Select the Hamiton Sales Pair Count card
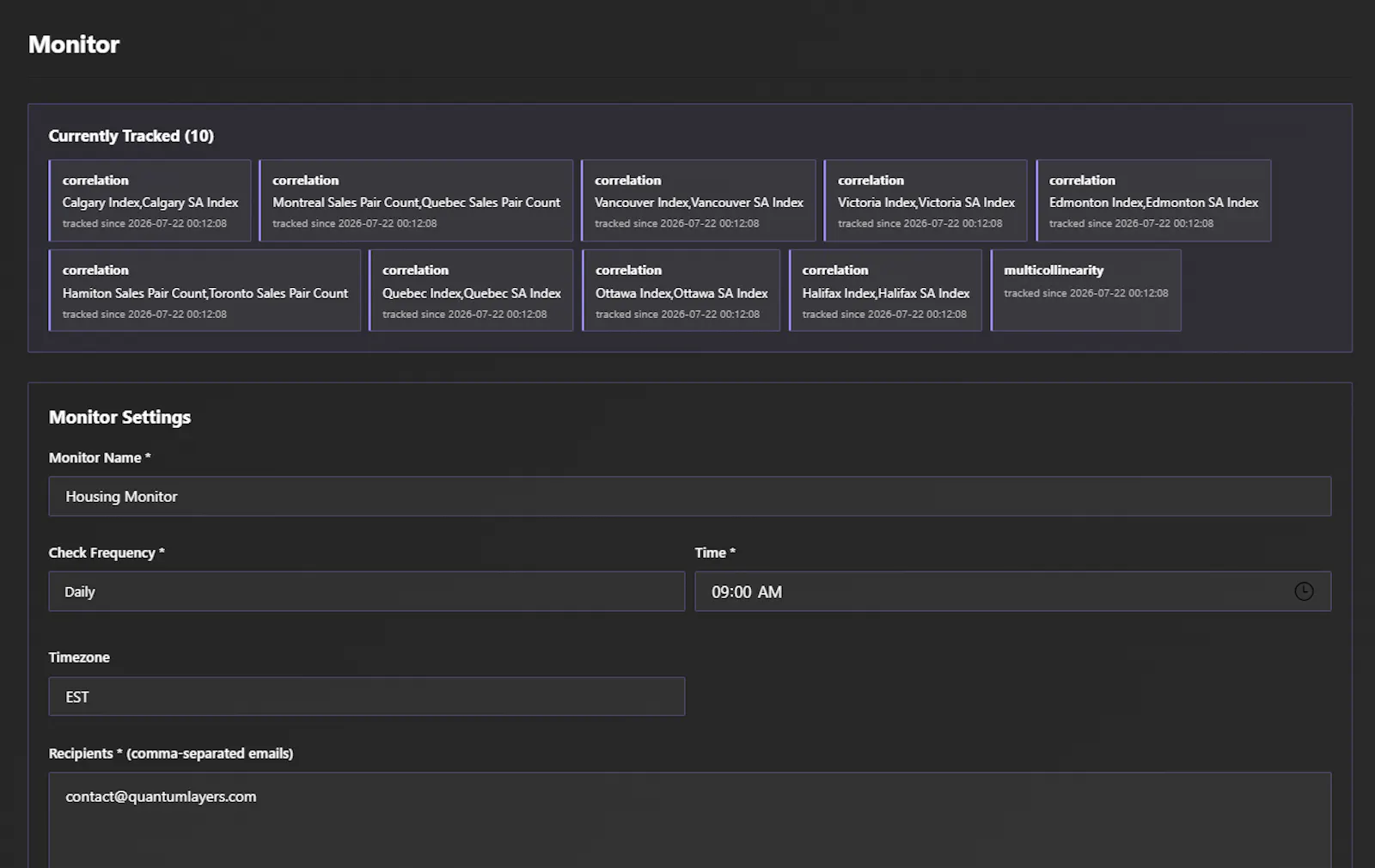The image size is (1375, 868). tap(205, 290)
